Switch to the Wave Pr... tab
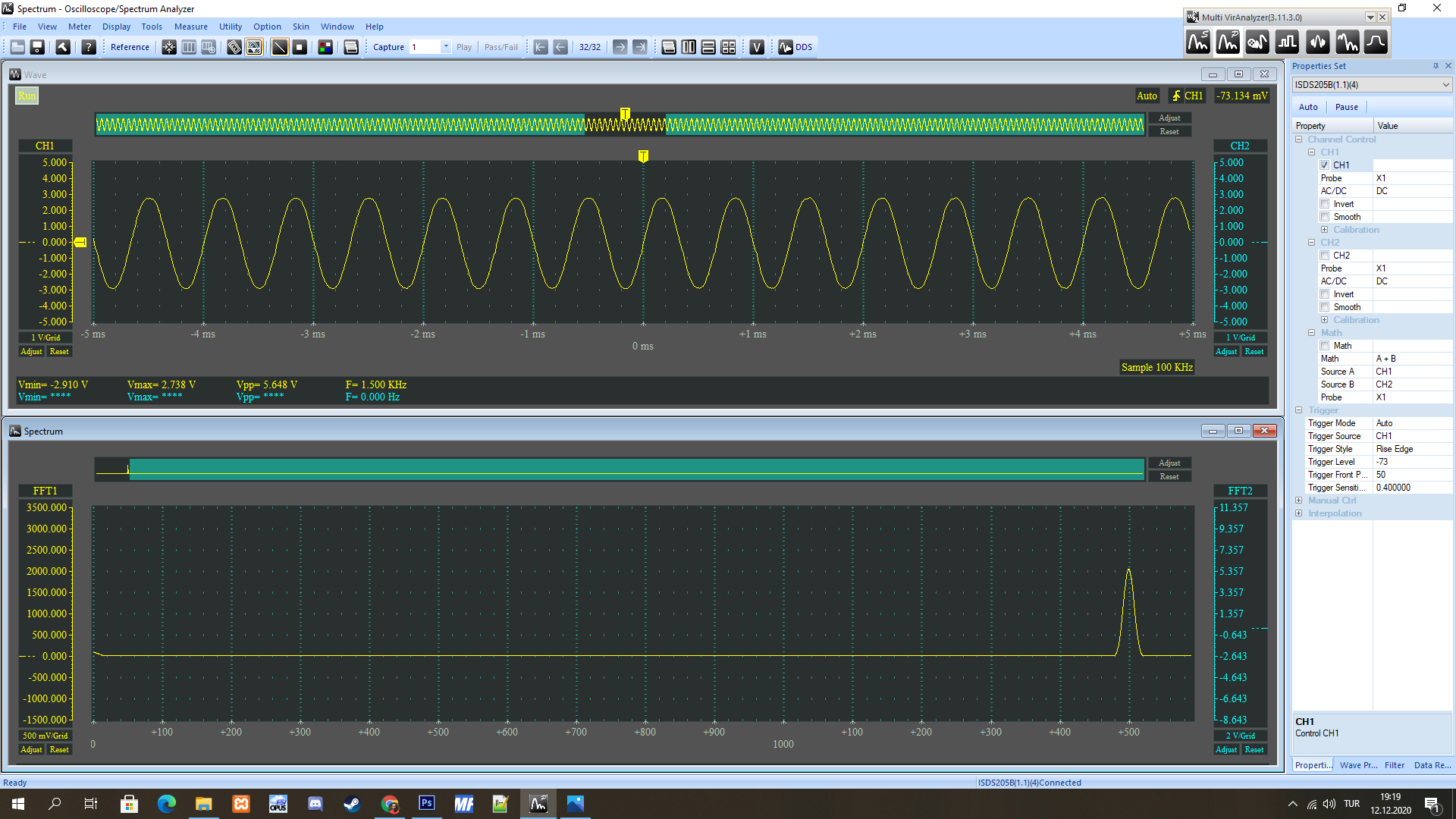The width and height of the screenshot is (1456, 819). [1358, 765]
